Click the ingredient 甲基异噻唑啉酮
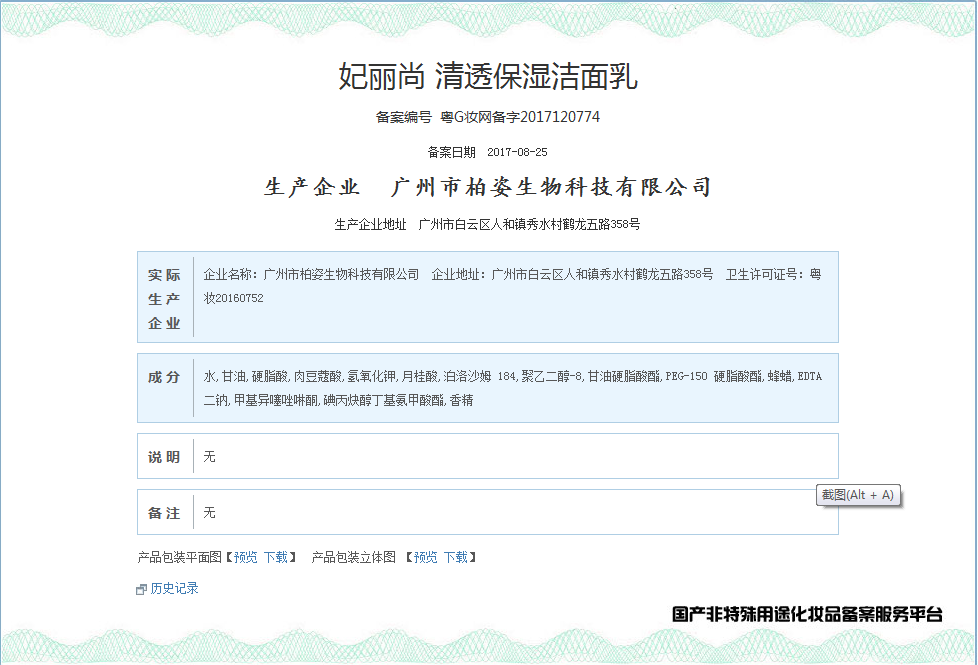The image size is (978, 665). pos(276,400)
